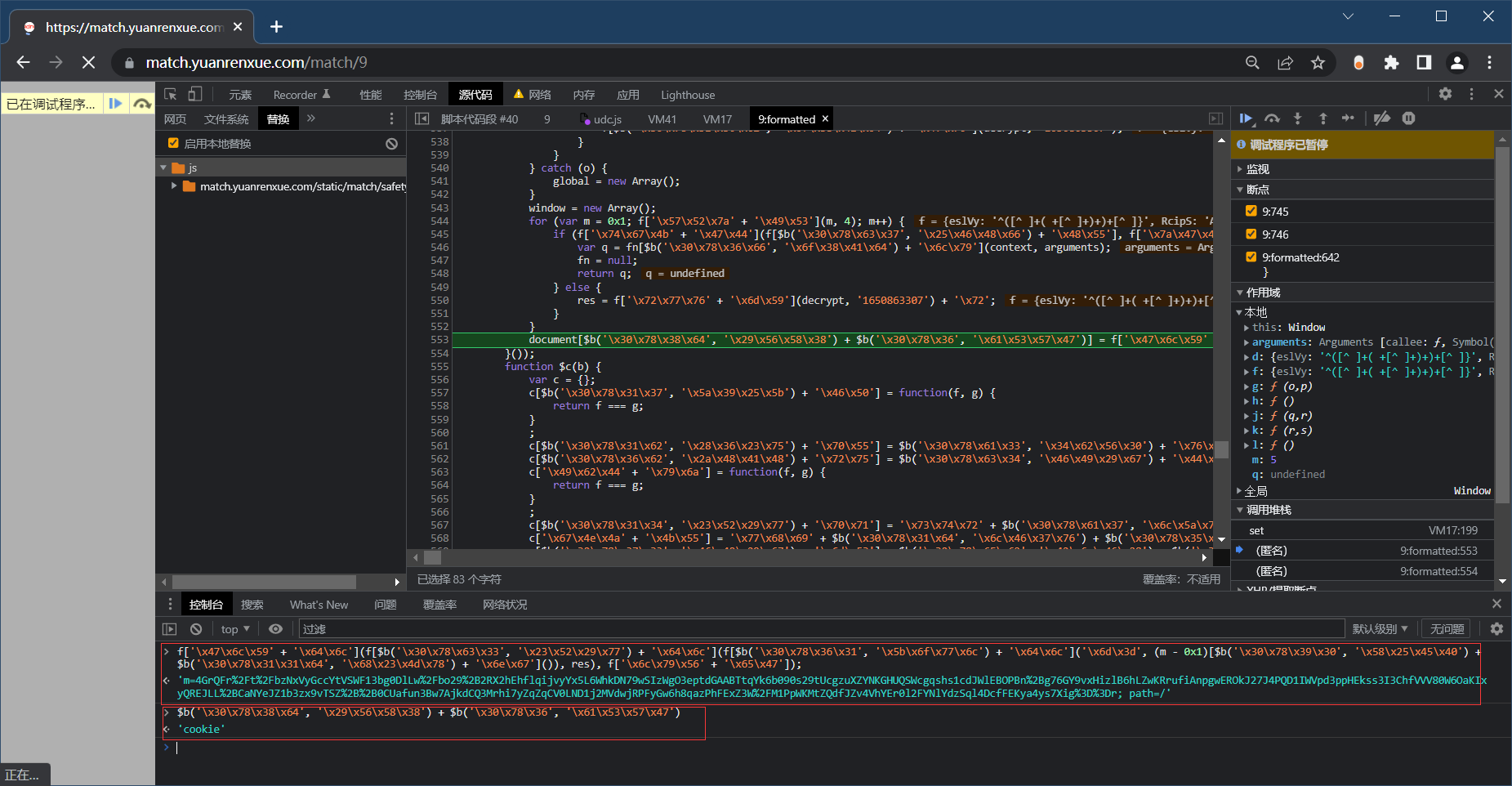Open the Recorder panel tab
This screenshot has height=786, width=1512.
(301, 95)
